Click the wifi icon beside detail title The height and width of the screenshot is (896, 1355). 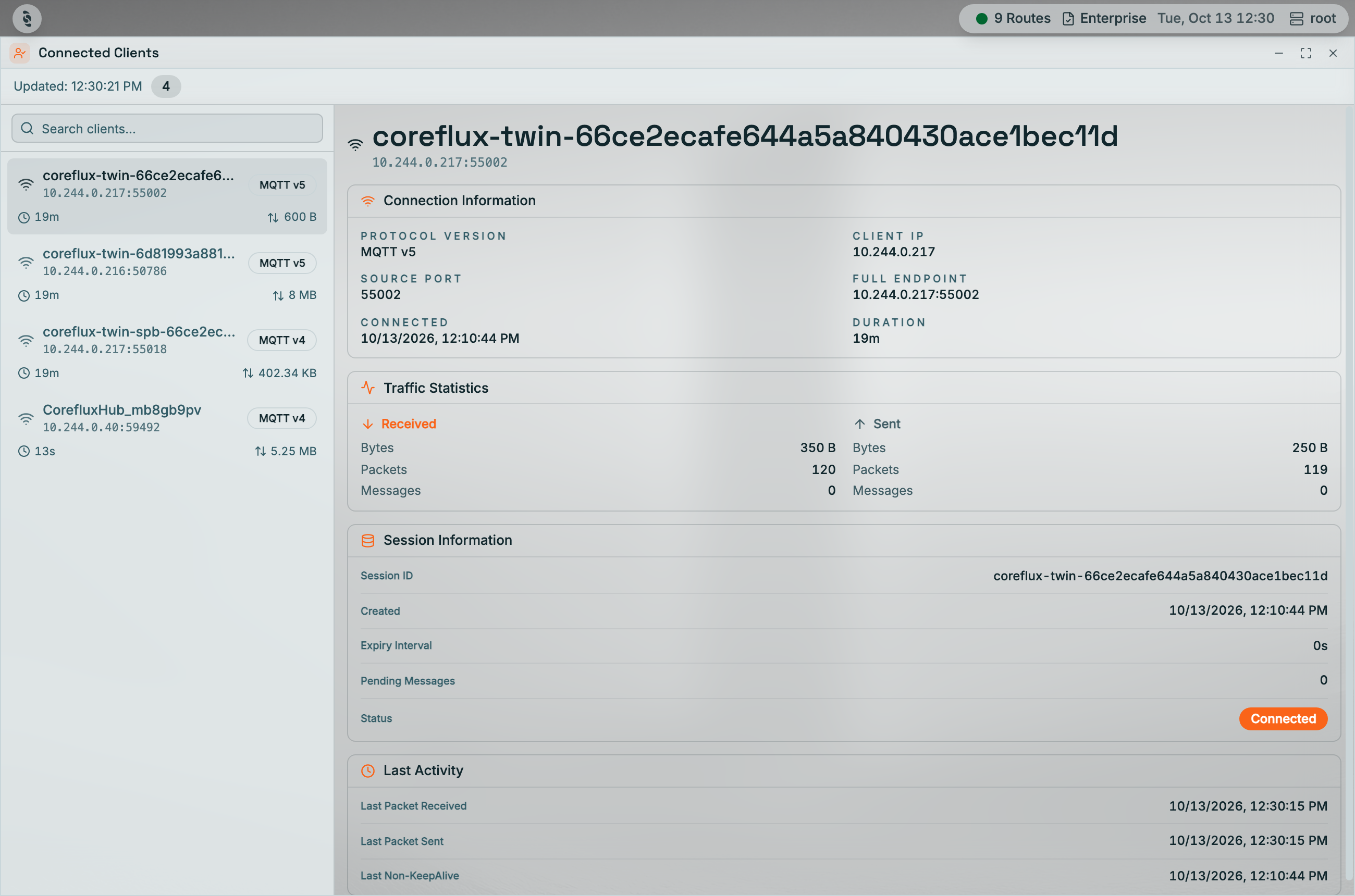[355, 145]
